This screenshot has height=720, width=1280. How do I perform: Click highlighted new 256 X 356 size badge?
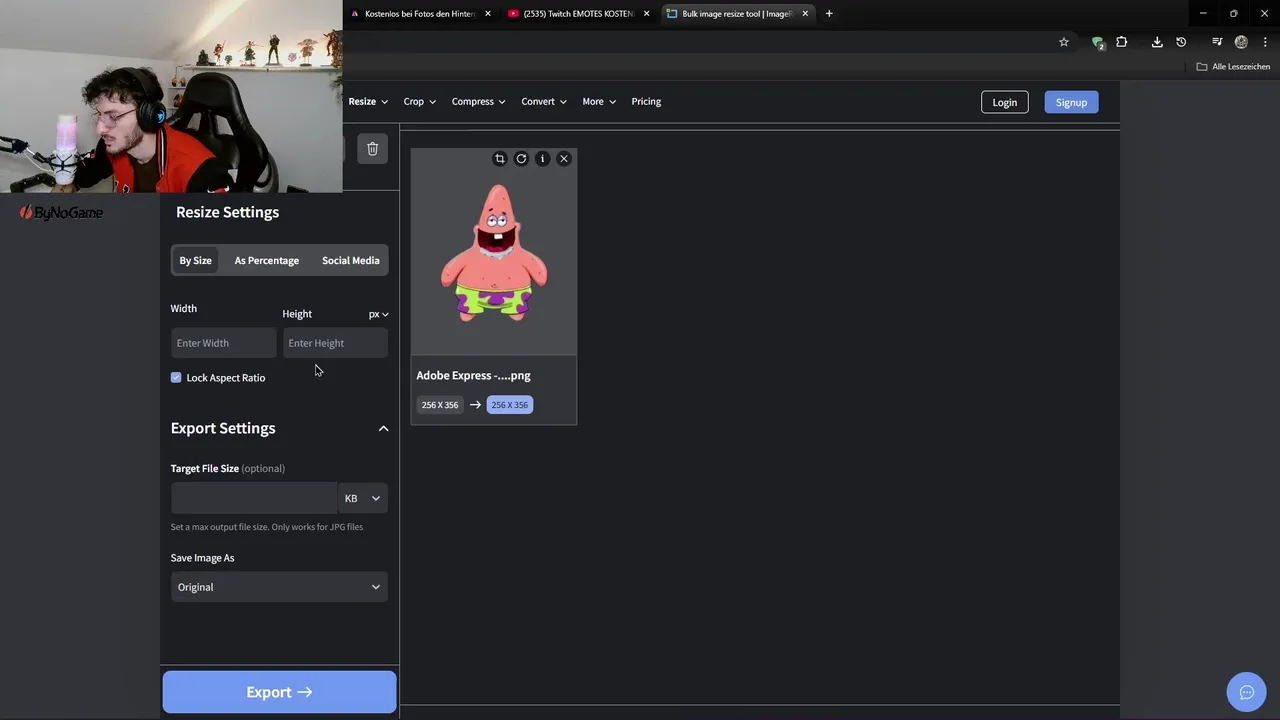pos(510,405)
